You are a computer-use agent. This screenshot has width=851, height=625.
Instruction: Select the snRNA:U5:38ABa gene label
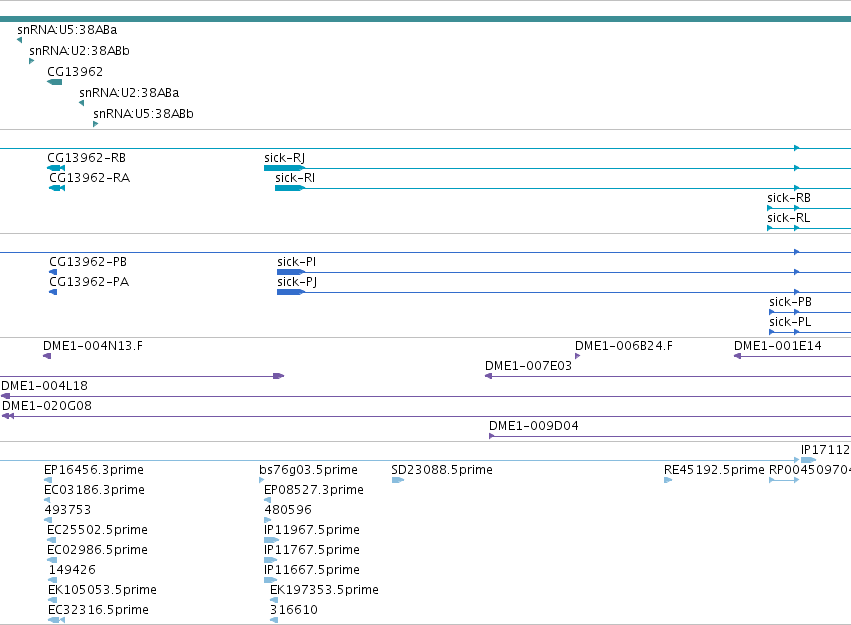[67, 30]
